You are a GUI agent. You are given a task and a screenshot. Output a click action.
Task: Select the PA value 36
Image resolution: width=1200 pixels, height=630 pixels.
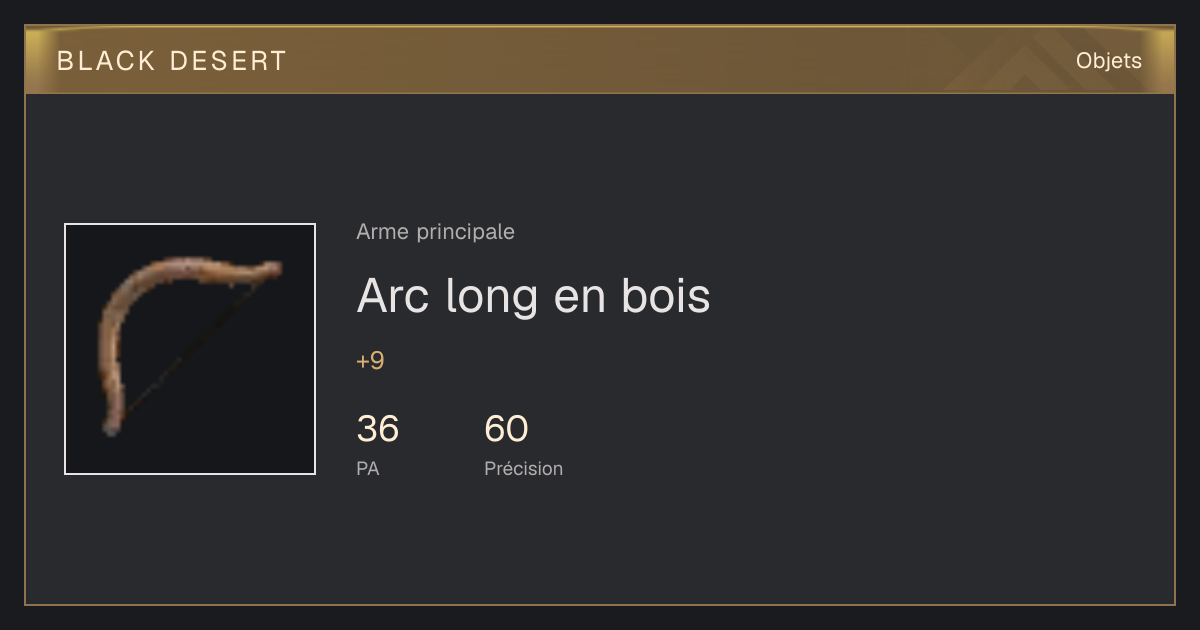tap(377, 429)
